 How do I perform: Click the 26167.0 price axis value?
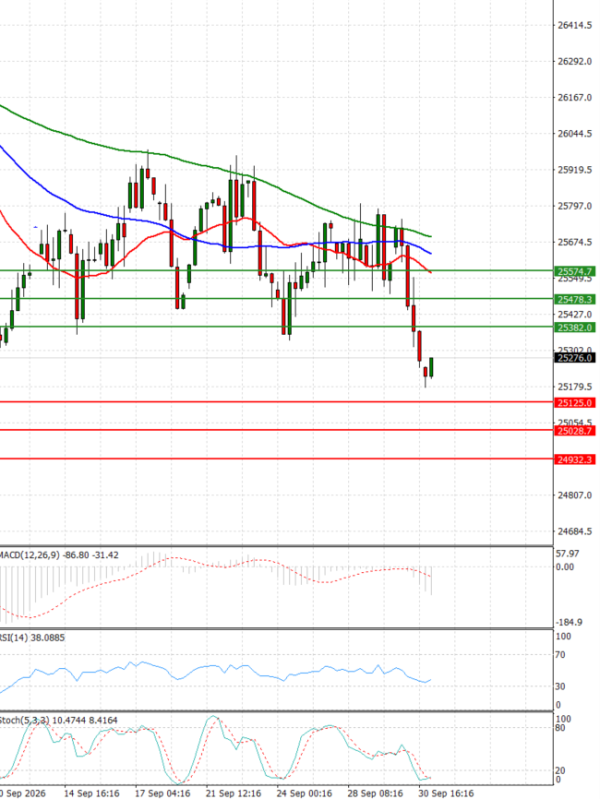click(575, 97)
